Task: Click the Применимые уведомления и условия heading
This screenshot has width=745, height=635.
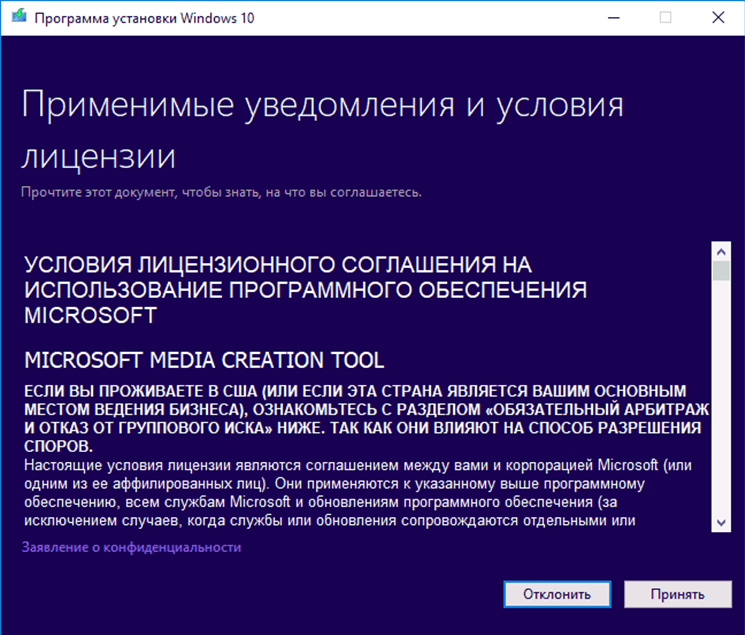Action: pos(321,107)
